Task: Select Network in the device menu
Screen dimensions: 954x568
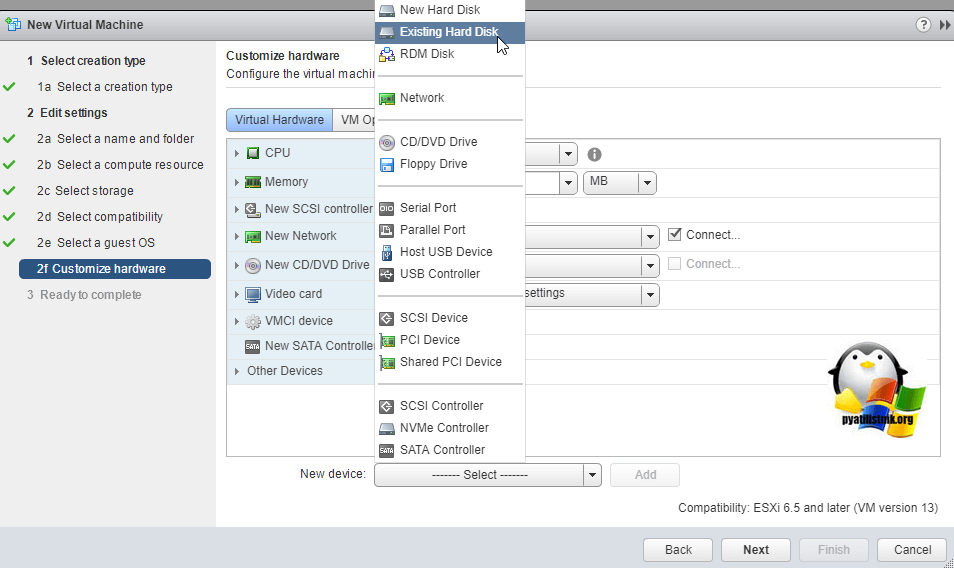Action: pyautogui.click(x=421, y=98)
